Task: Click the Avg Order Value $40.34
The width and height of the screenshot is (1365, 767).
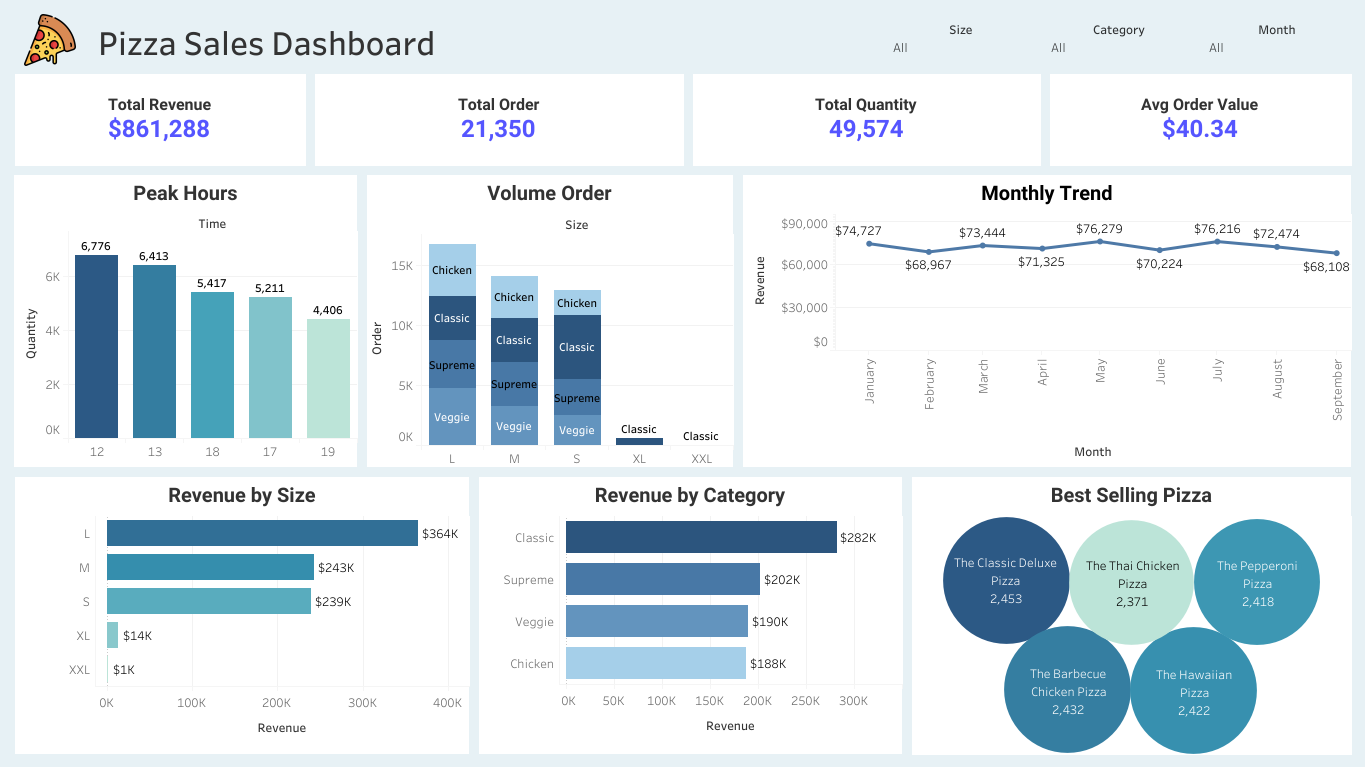Action: coord(1200,129)
